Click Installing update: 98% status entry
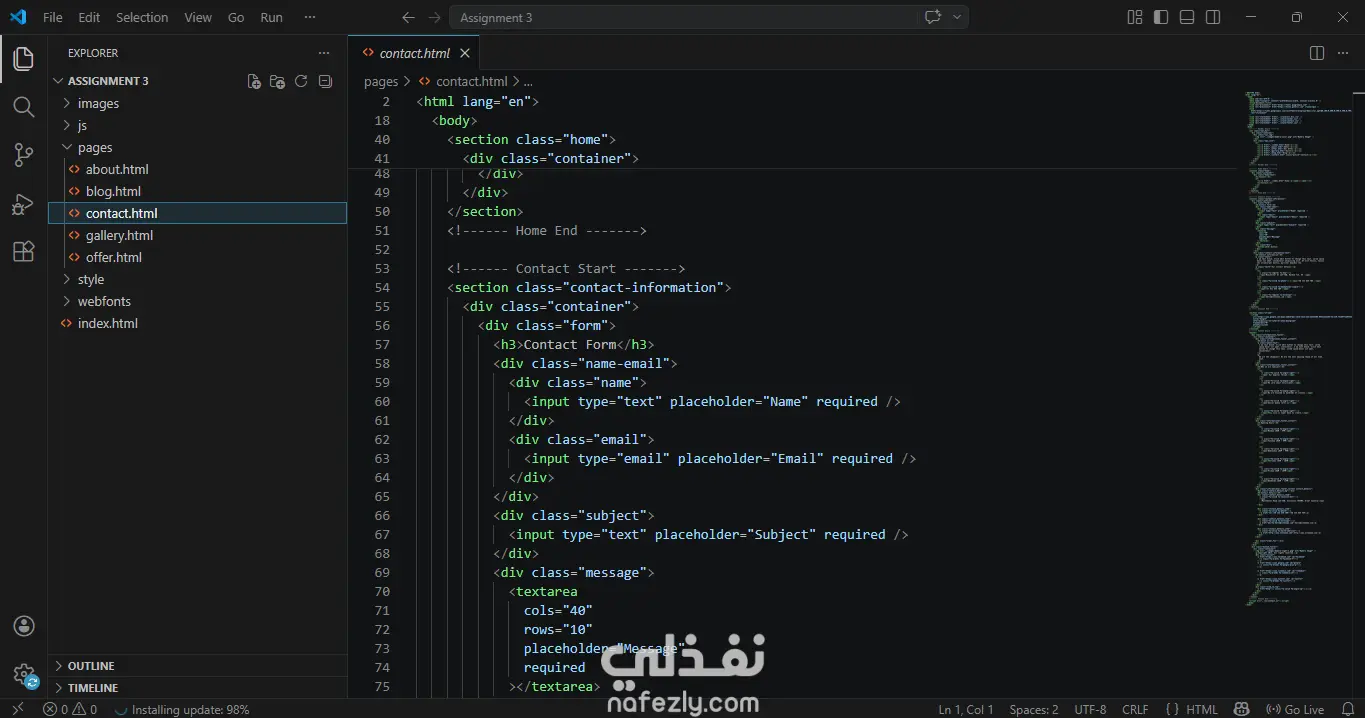The width and height of the screenshot is (1365, 718). point(182,709)
